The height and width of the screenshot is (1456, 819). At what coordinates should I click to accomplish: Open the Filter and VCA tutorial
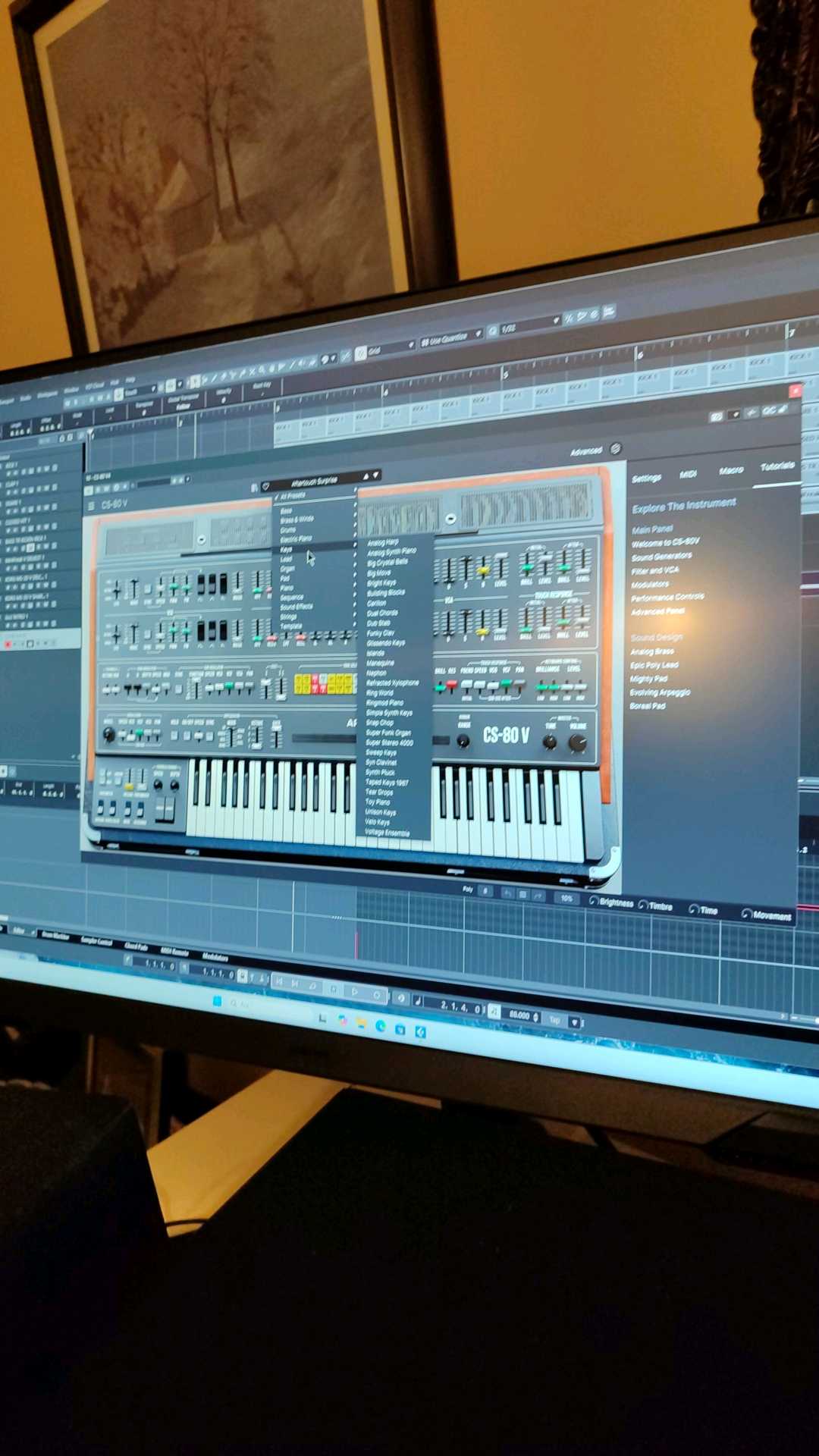(655, 570)
